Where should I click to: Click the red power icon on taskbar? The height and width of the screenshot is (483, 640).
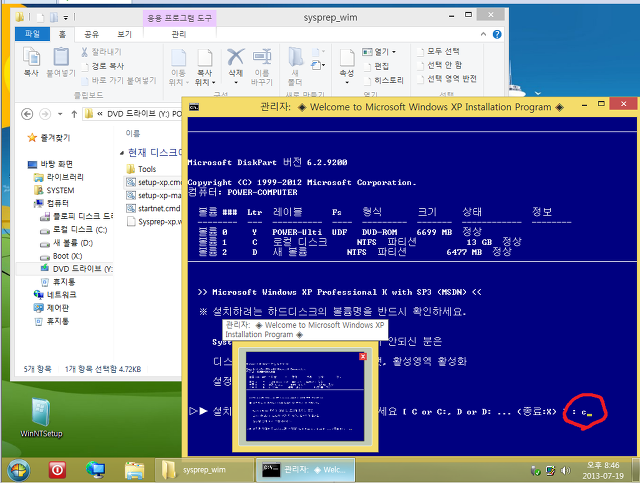(57, 470)
